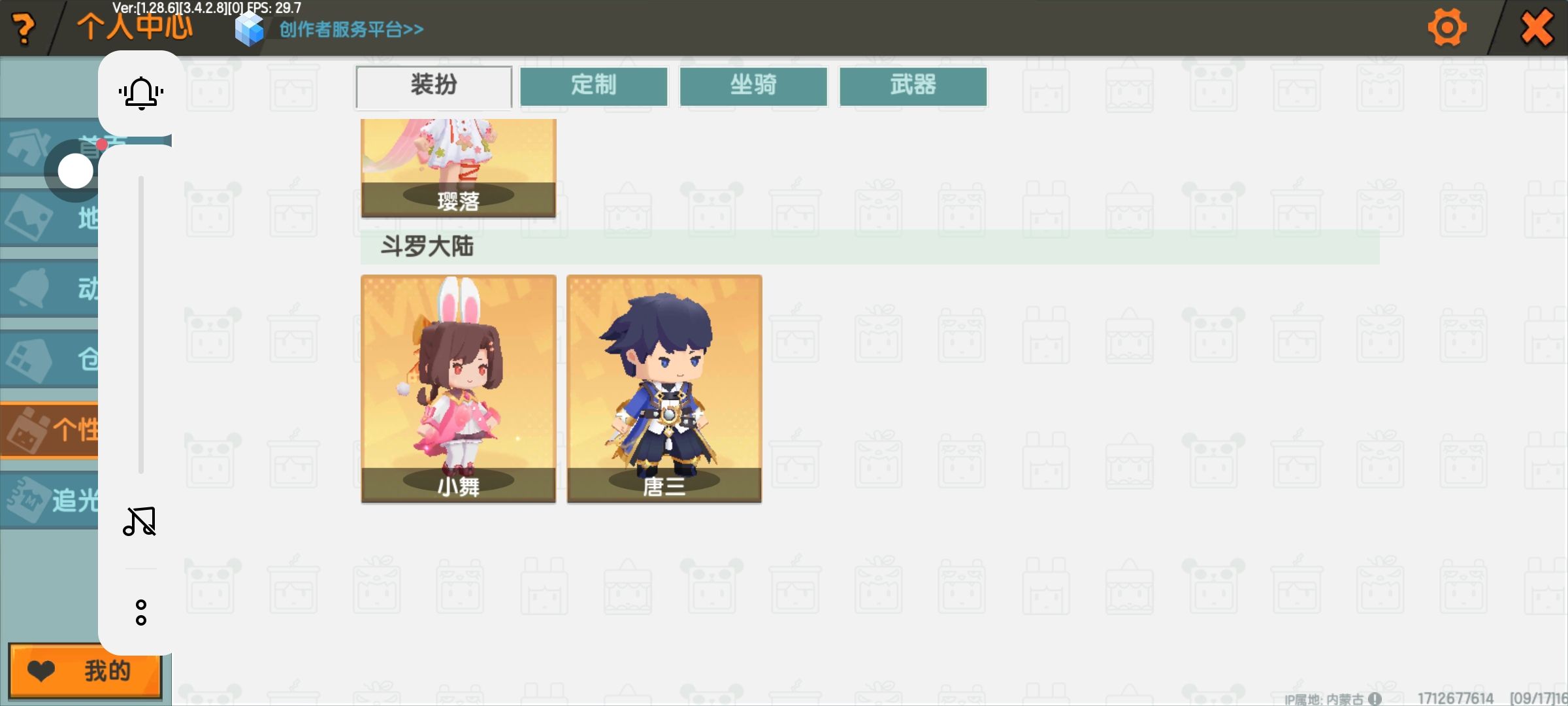
Task: Open the map picture sidebar item
Action: tap(49, 218)
